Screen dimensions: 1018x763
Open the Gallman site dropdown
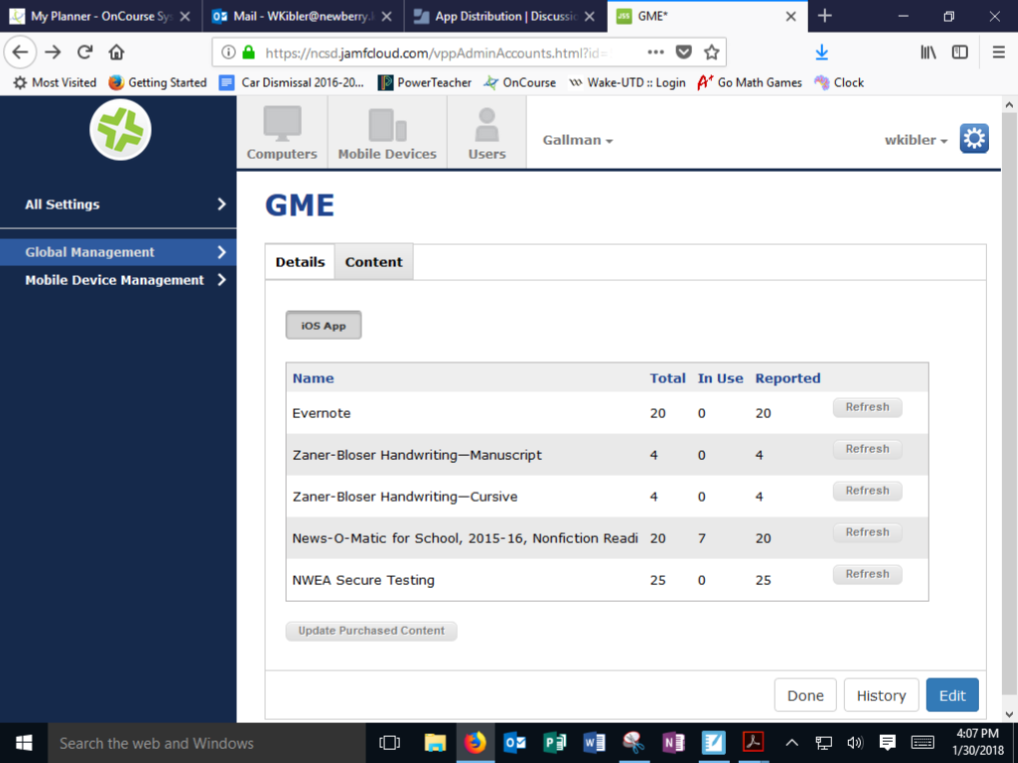click(x=578, y=140)
